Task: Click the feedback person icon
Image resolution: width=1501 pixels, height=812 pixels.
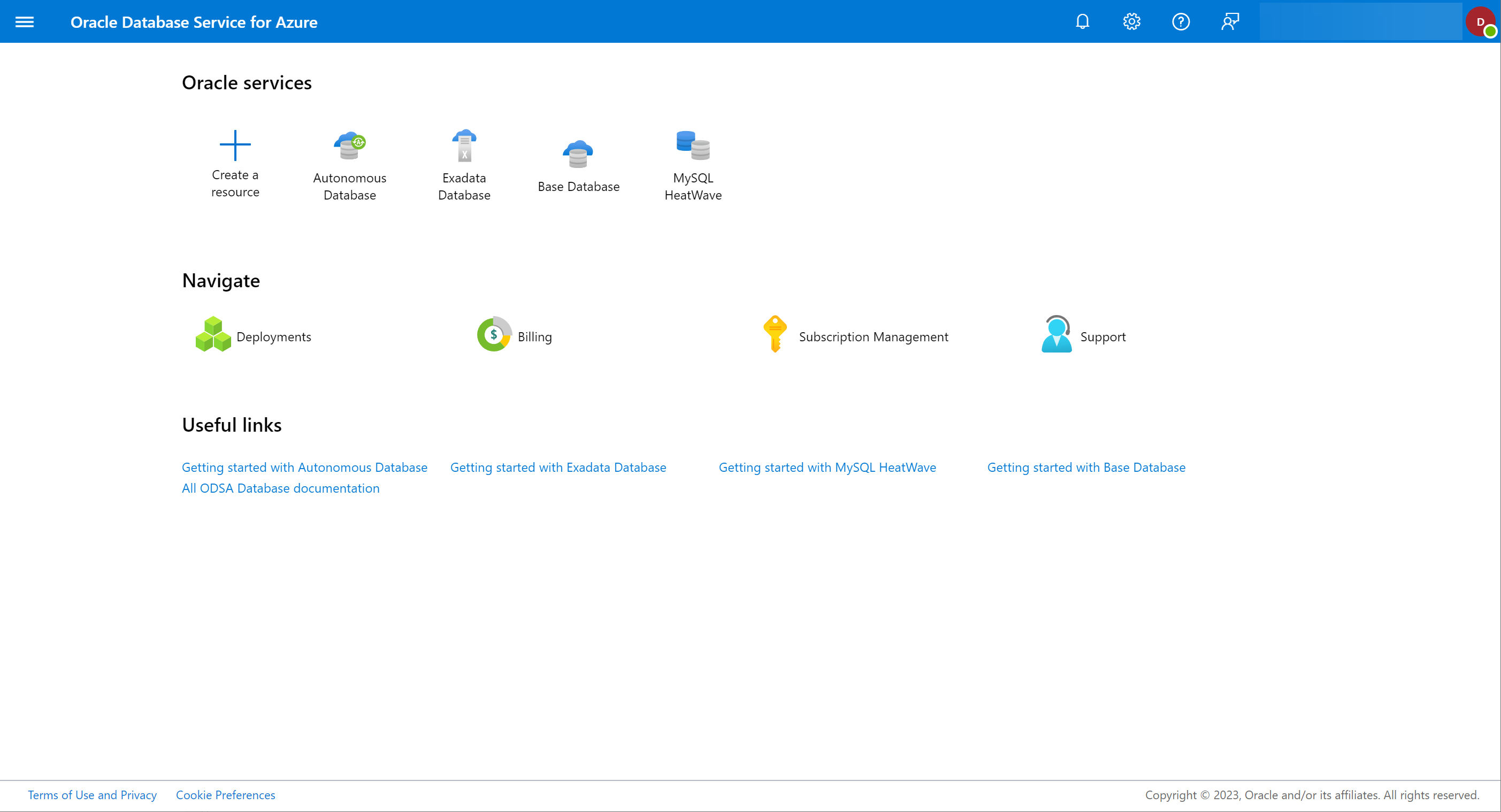Action: coord(1229,21)
